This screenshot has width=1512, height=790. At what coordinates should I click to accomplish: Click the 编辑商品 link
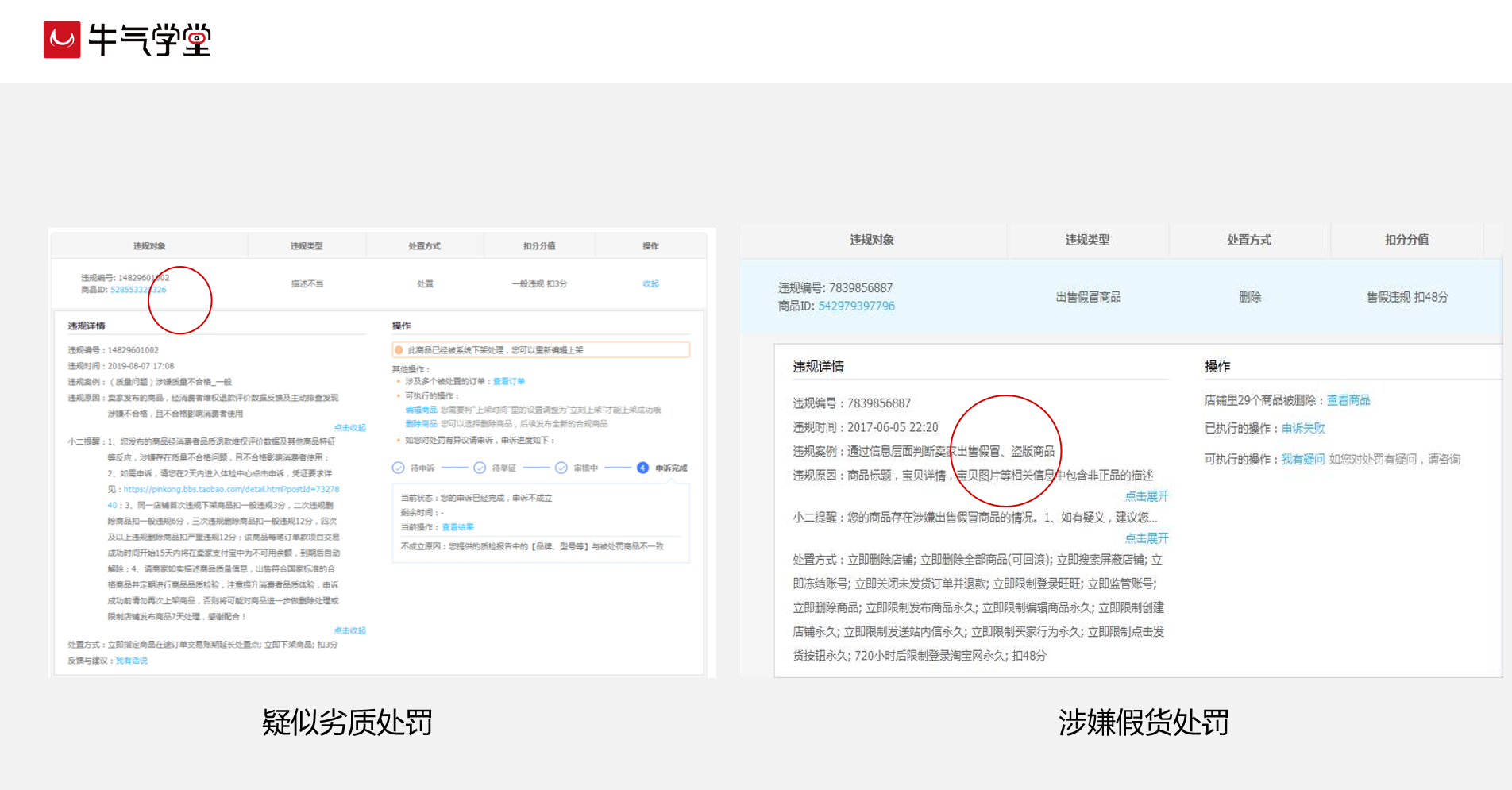421,410
